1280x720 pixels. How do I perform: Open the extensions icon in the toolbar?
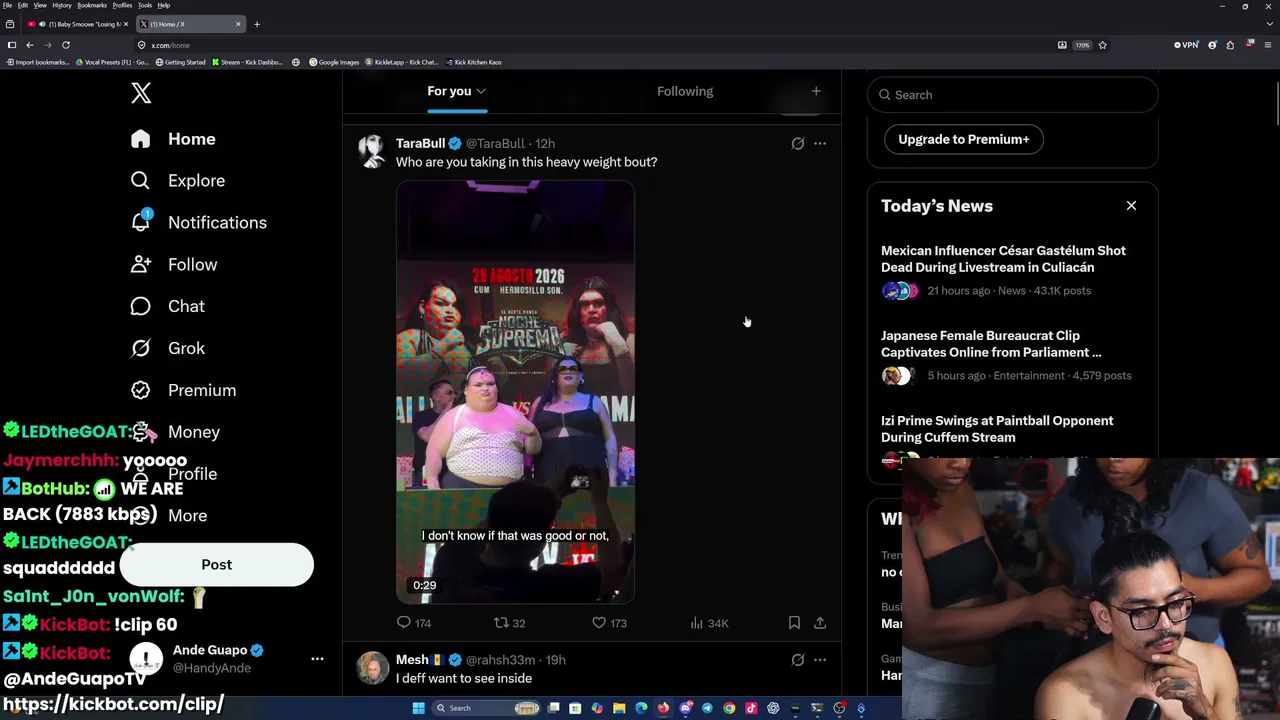1230,45
